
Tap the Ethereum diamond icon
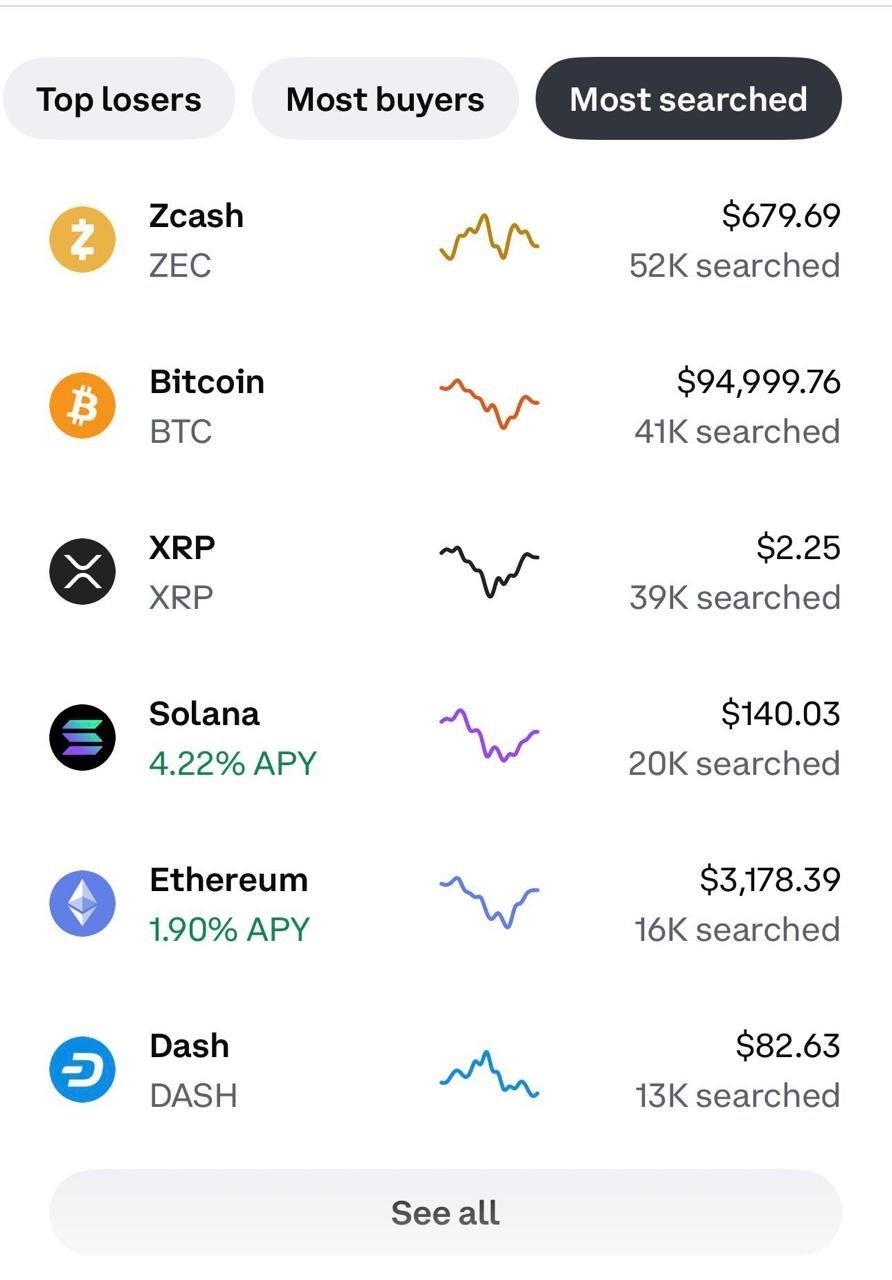[x=82, y=904]
